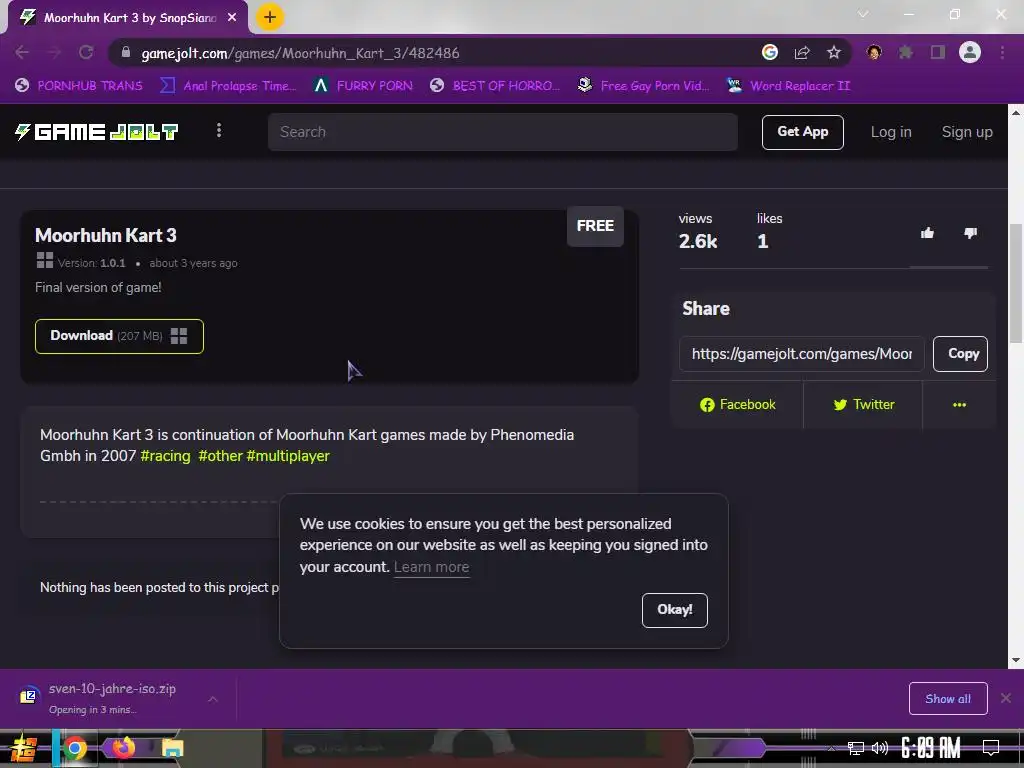
Task: Open more share options ellipsis
Action: [x=959, y=405]
